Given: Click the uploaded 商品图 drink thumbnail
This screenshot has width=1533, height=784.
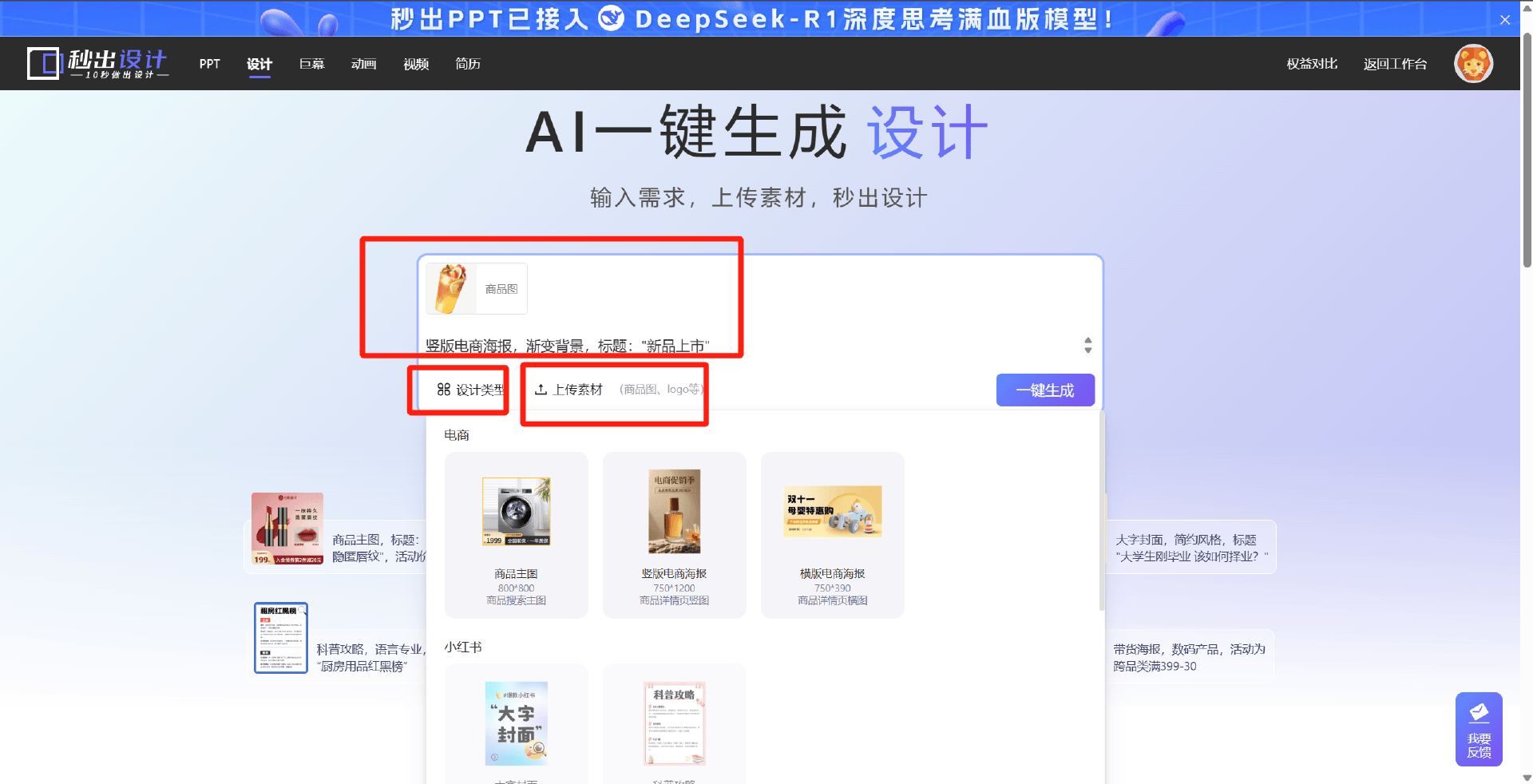Looking at the screenshot, I should [x=451, y=289].
